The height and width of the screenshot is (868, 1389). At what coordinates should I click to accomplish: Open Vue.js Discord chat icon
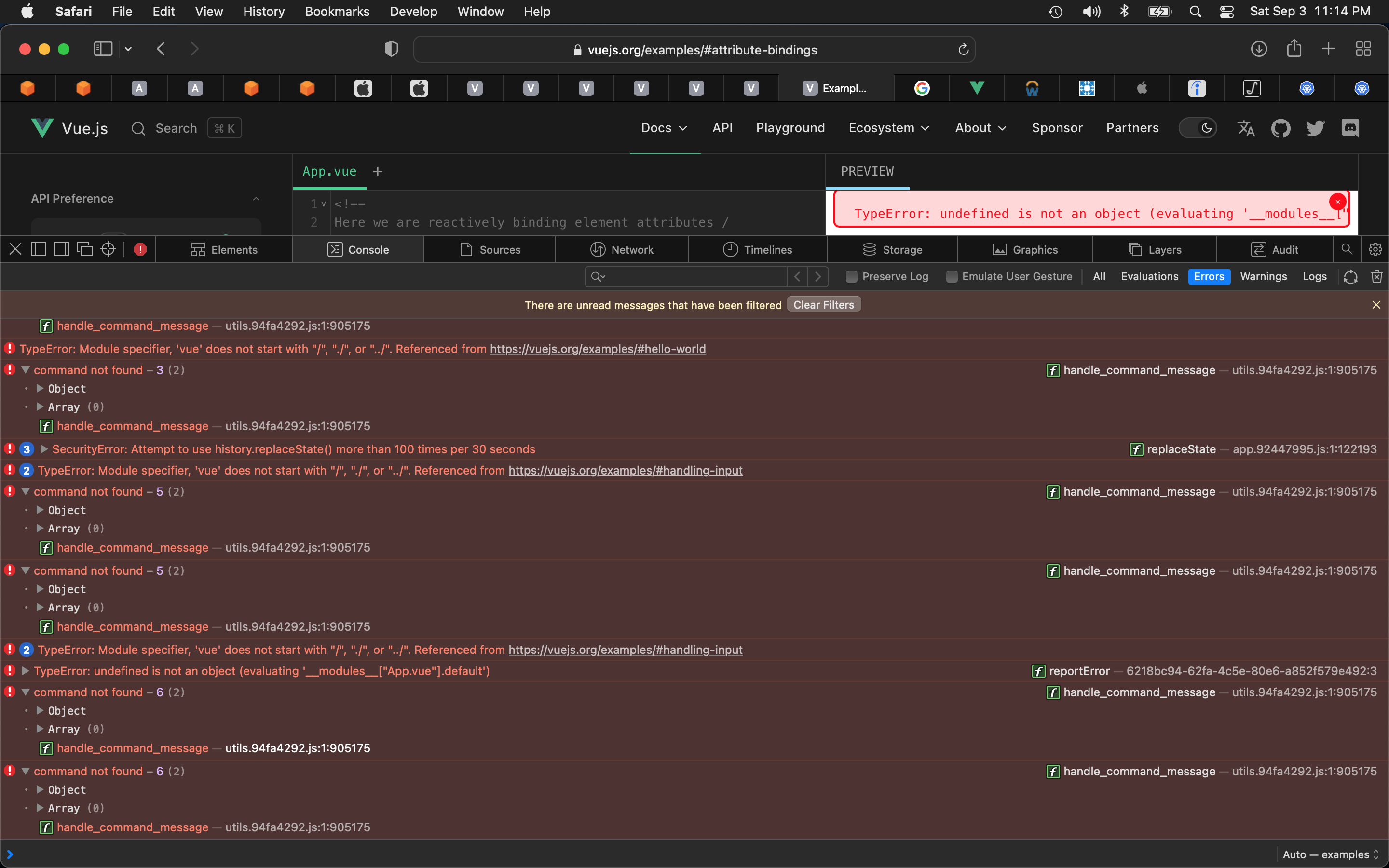(1350, 127)
